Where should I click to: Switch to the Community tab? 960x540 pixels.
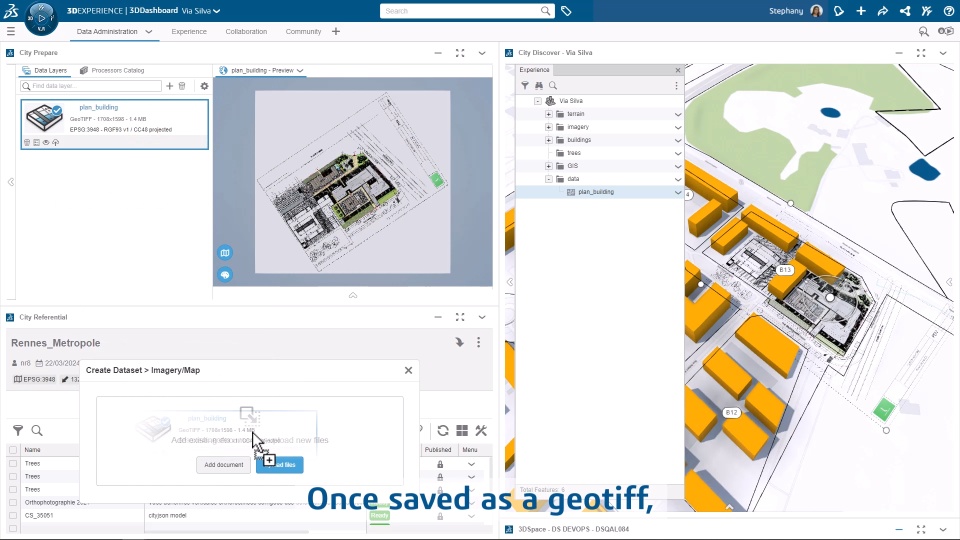303,31
